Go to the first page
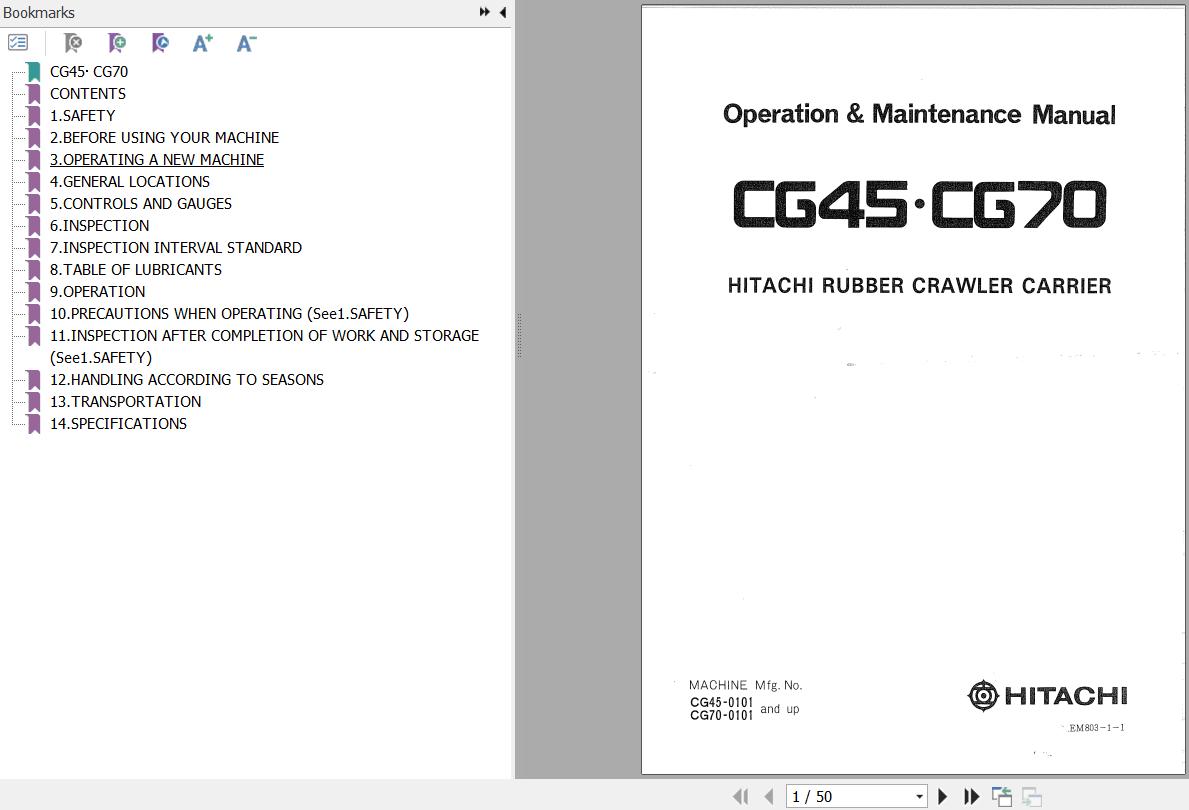 (740, 796)
